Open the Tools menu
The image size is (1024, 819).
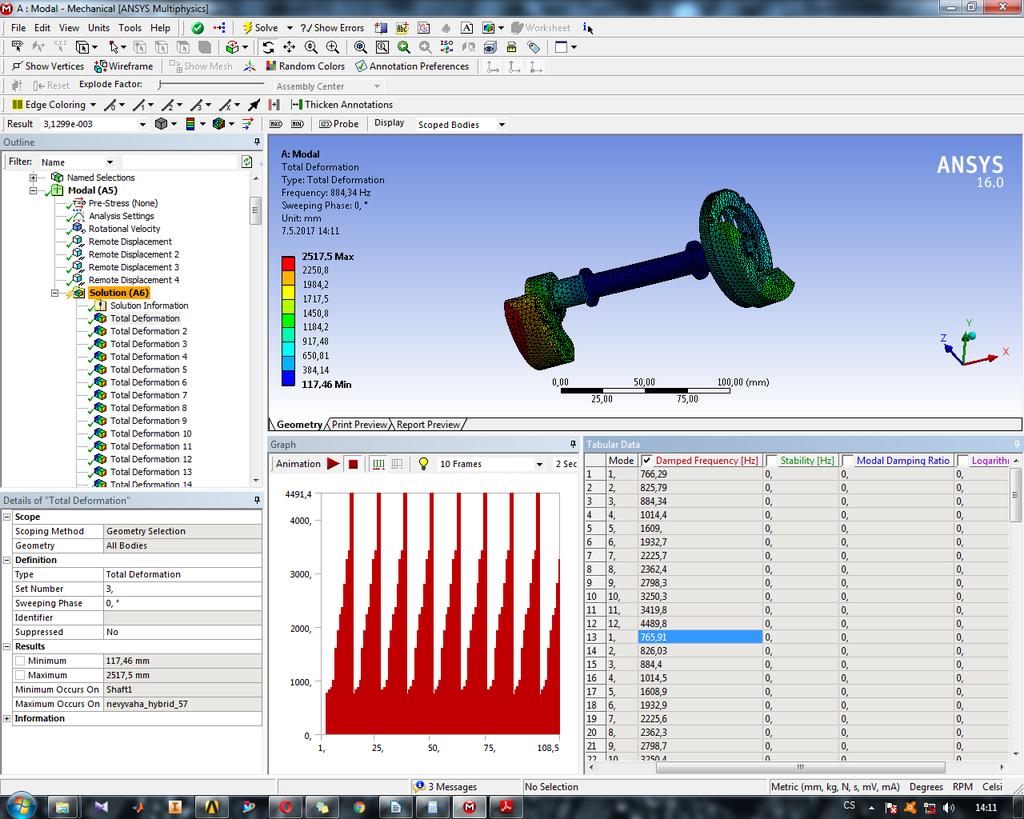(x=129, y=27)
